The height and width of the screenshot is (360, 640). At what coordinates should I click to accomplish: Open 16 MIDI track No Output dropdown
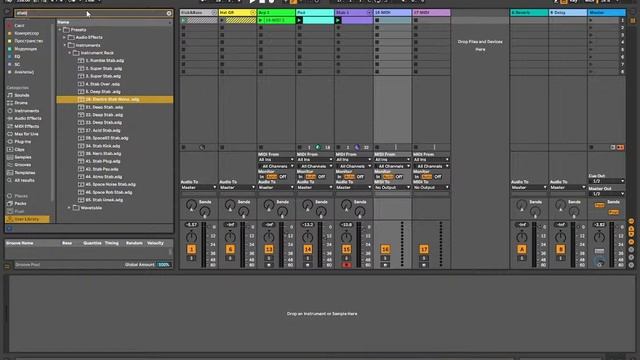392,187
